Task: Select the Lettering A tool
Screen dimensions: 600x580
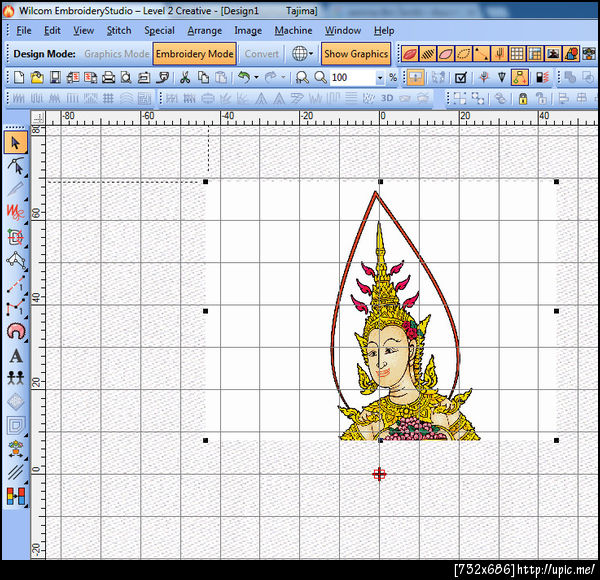Action: pyautogui.click(x=16, y=355)
